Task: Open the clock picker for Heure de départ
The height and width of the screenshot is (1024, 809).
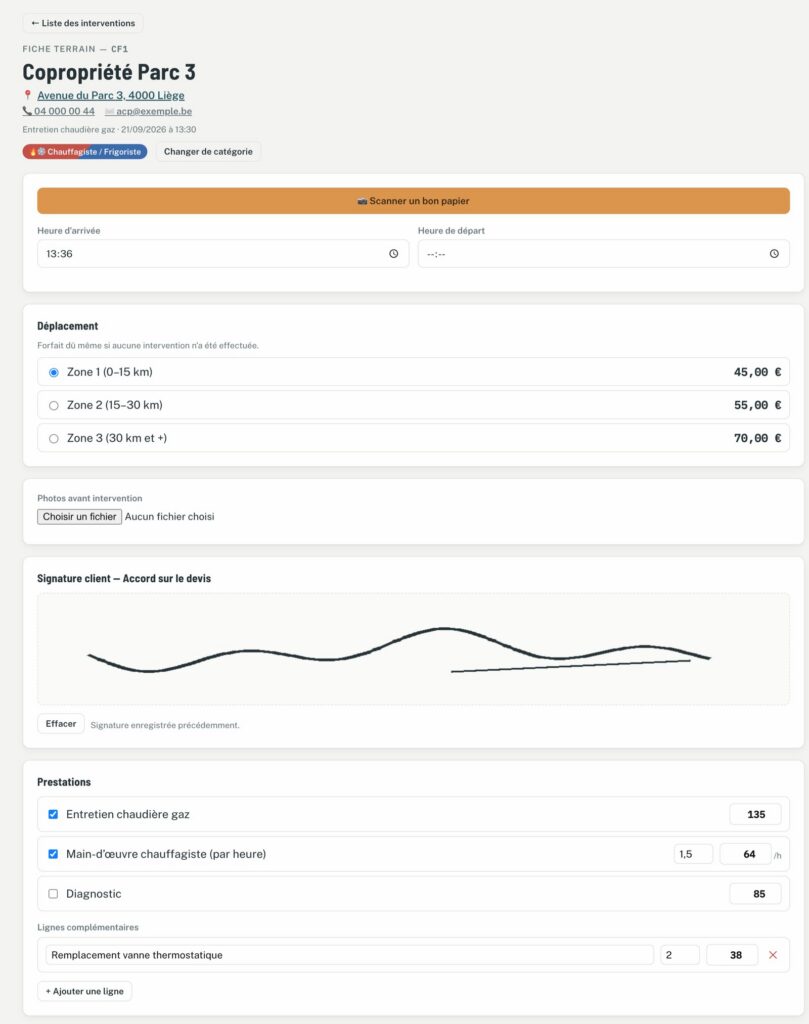Action: pos(774,253)
